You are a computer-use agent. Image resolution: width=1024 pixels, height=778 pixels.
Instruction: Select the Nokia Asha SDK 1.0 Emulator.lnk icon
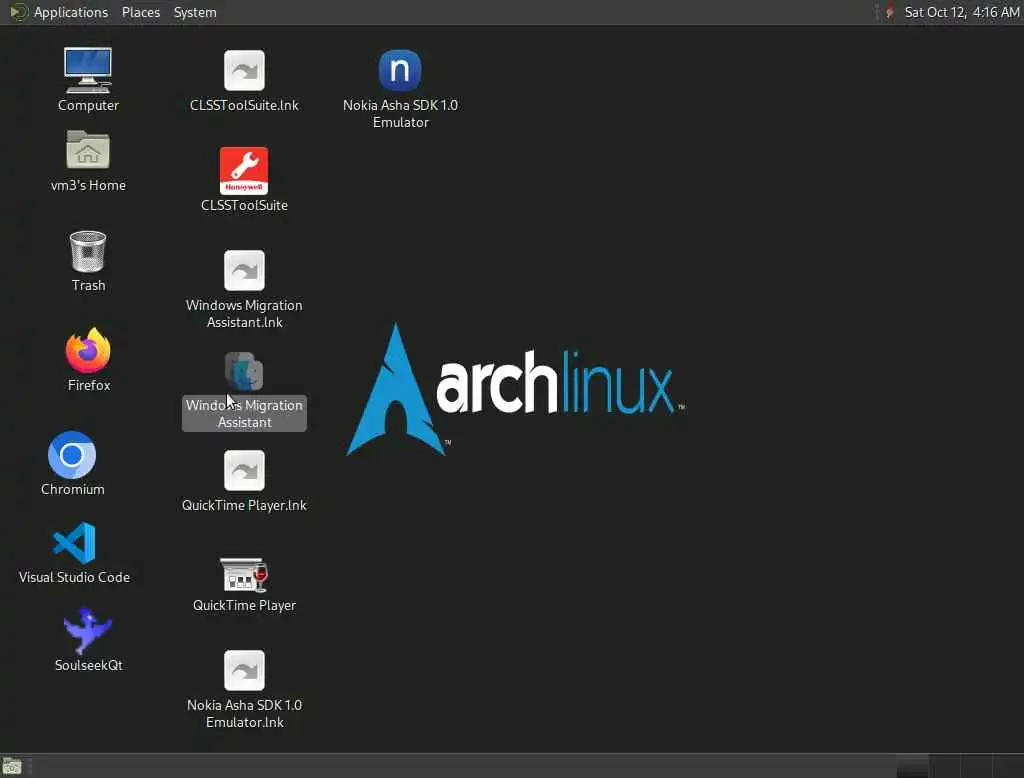pos(244,670)
